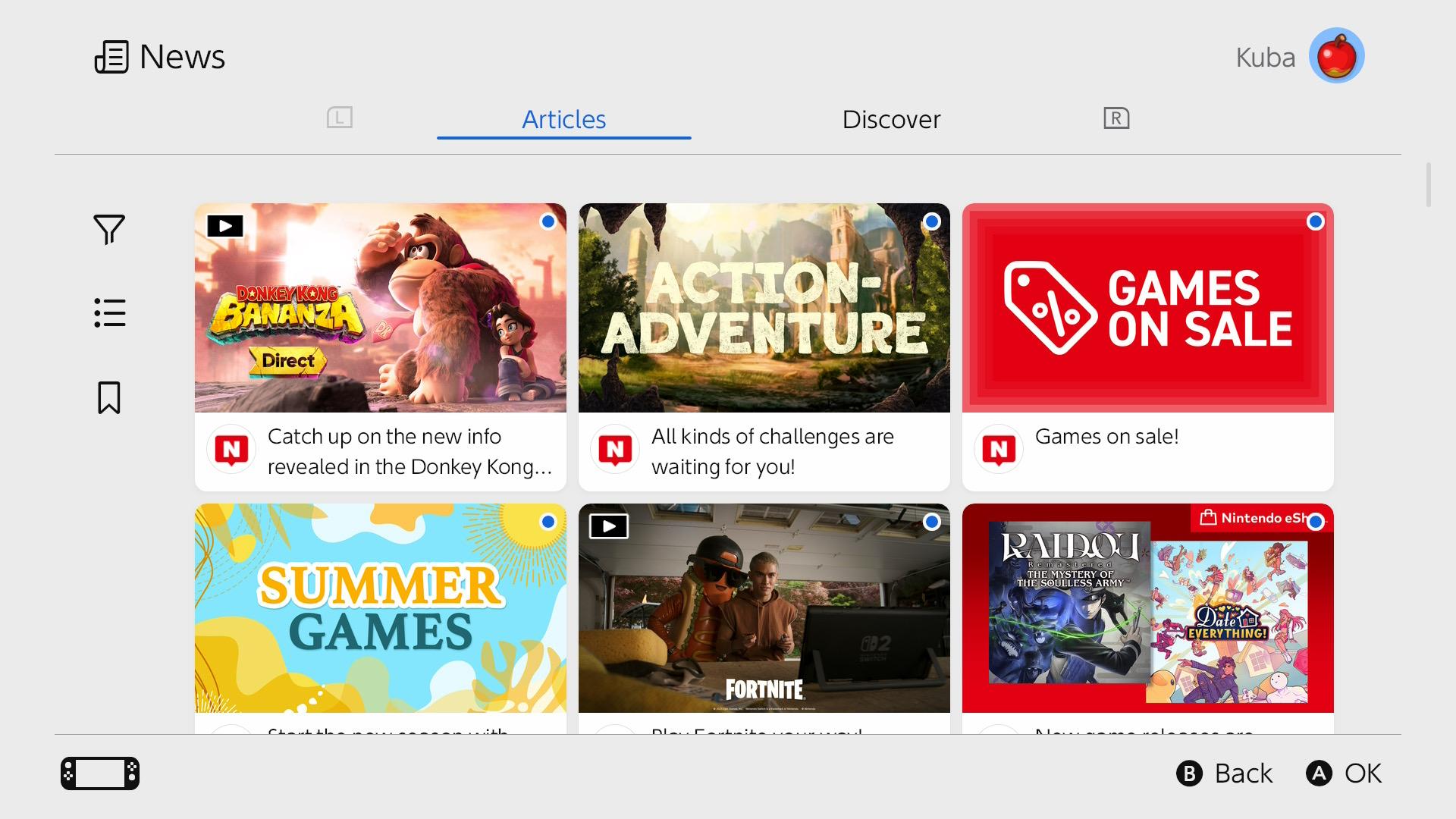
Task: Open Kuba's apple profile avatar
Action: click(1337, 55)
